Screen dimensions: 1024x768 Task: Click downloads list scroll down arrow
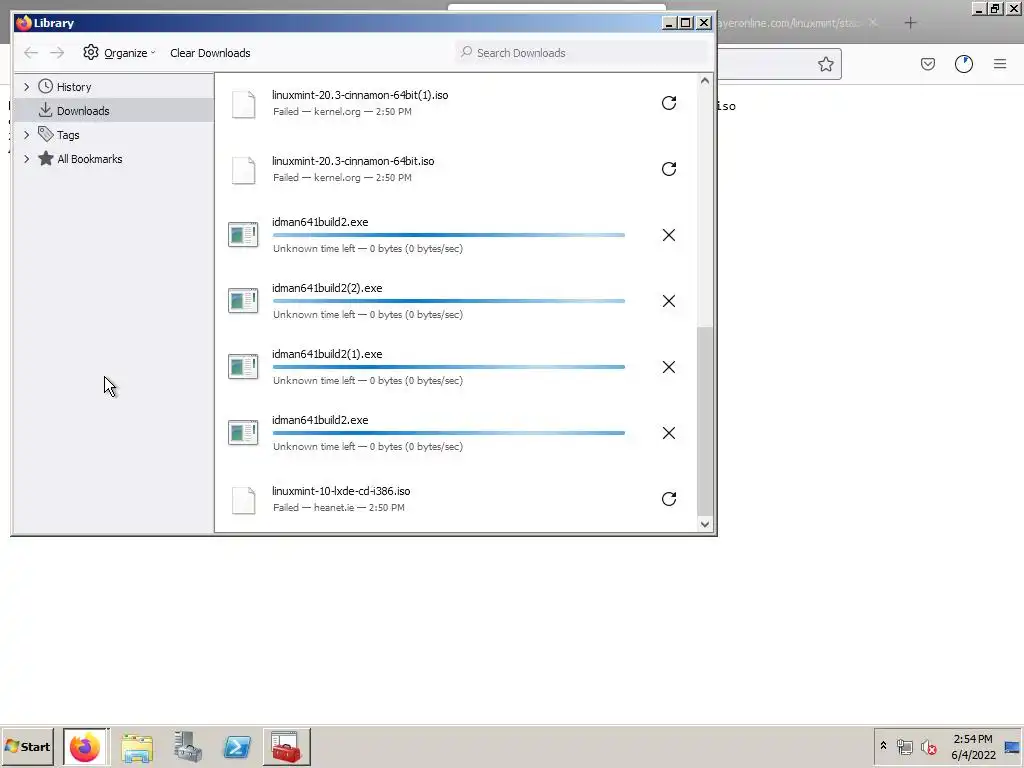tap(705, 524)
